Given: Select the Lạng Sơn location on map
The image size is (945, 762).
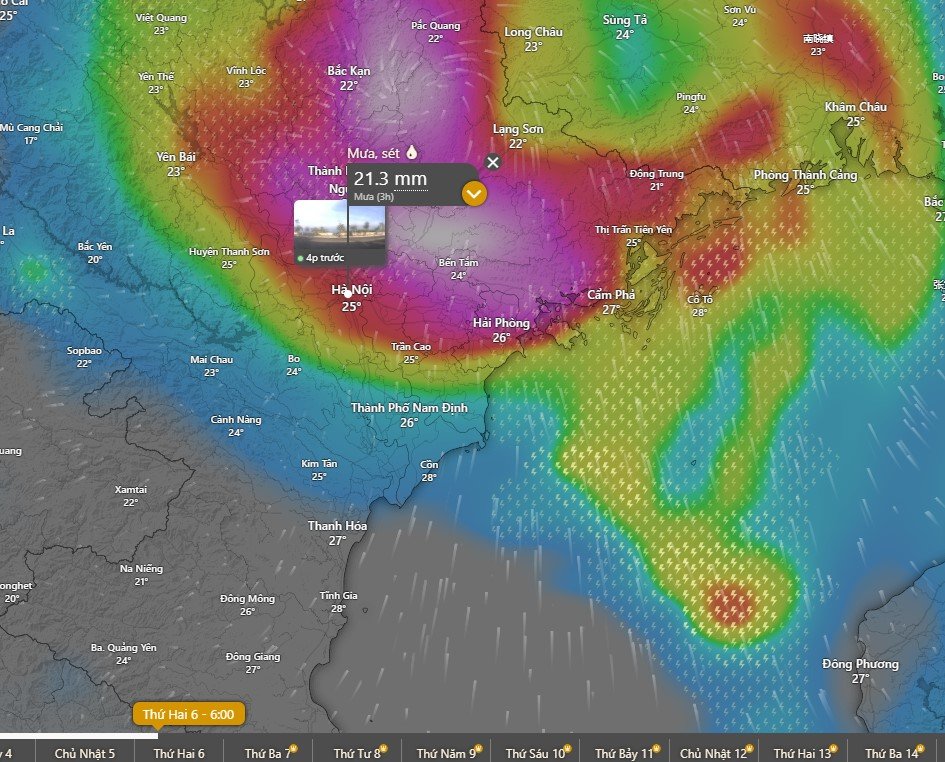Looking at the screenshot, I should [517, 129].
